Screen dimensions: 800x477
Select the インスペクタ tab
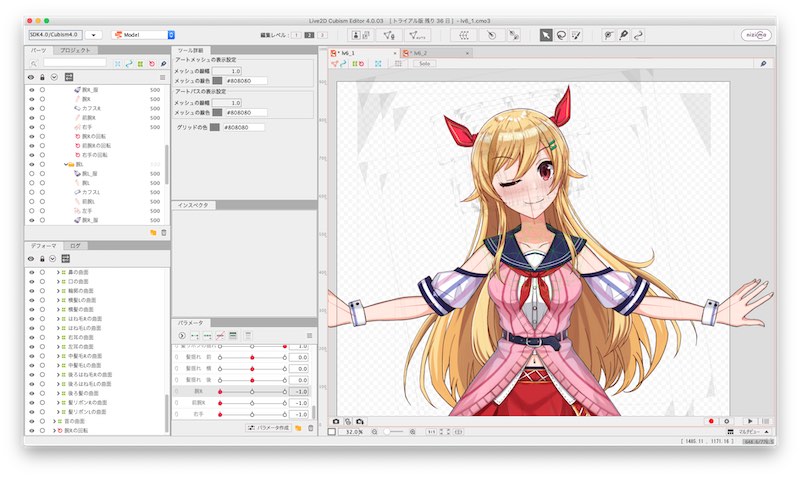click(x=193, y=205)
